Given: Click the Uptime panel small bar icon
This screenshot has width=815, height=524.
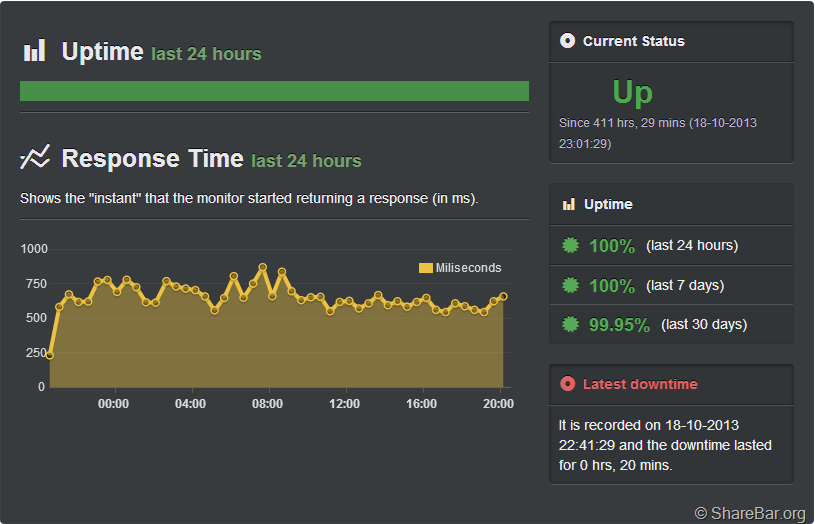Looking at the screenshot, I should pyautogui.click(x=568, y=204).
